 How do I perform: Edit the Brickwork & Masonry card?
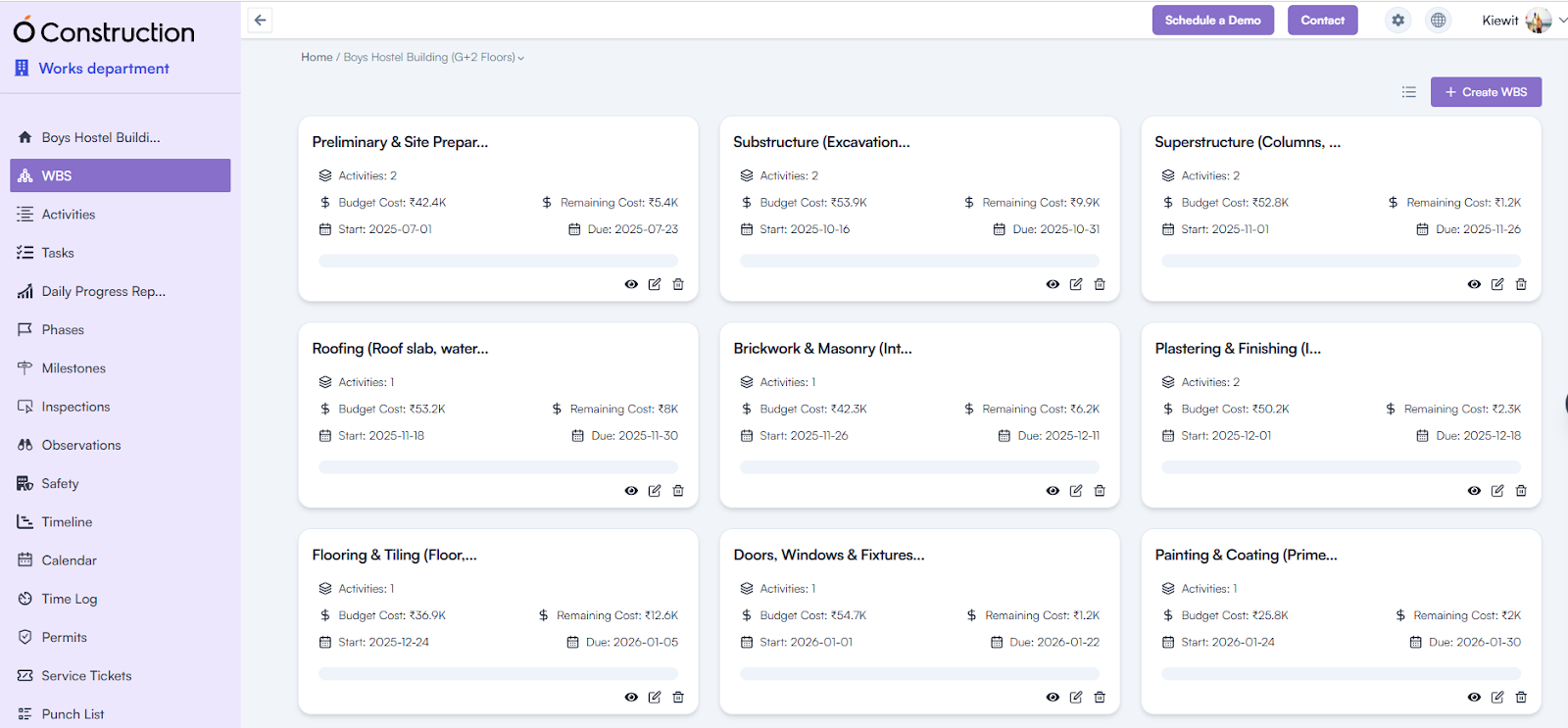point(1076,491)
